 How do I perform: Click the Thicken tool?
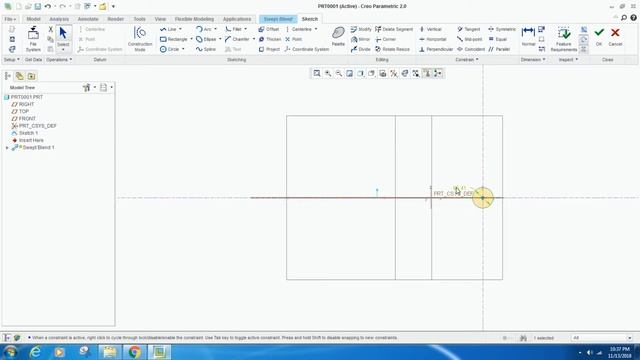click(270, 39)
